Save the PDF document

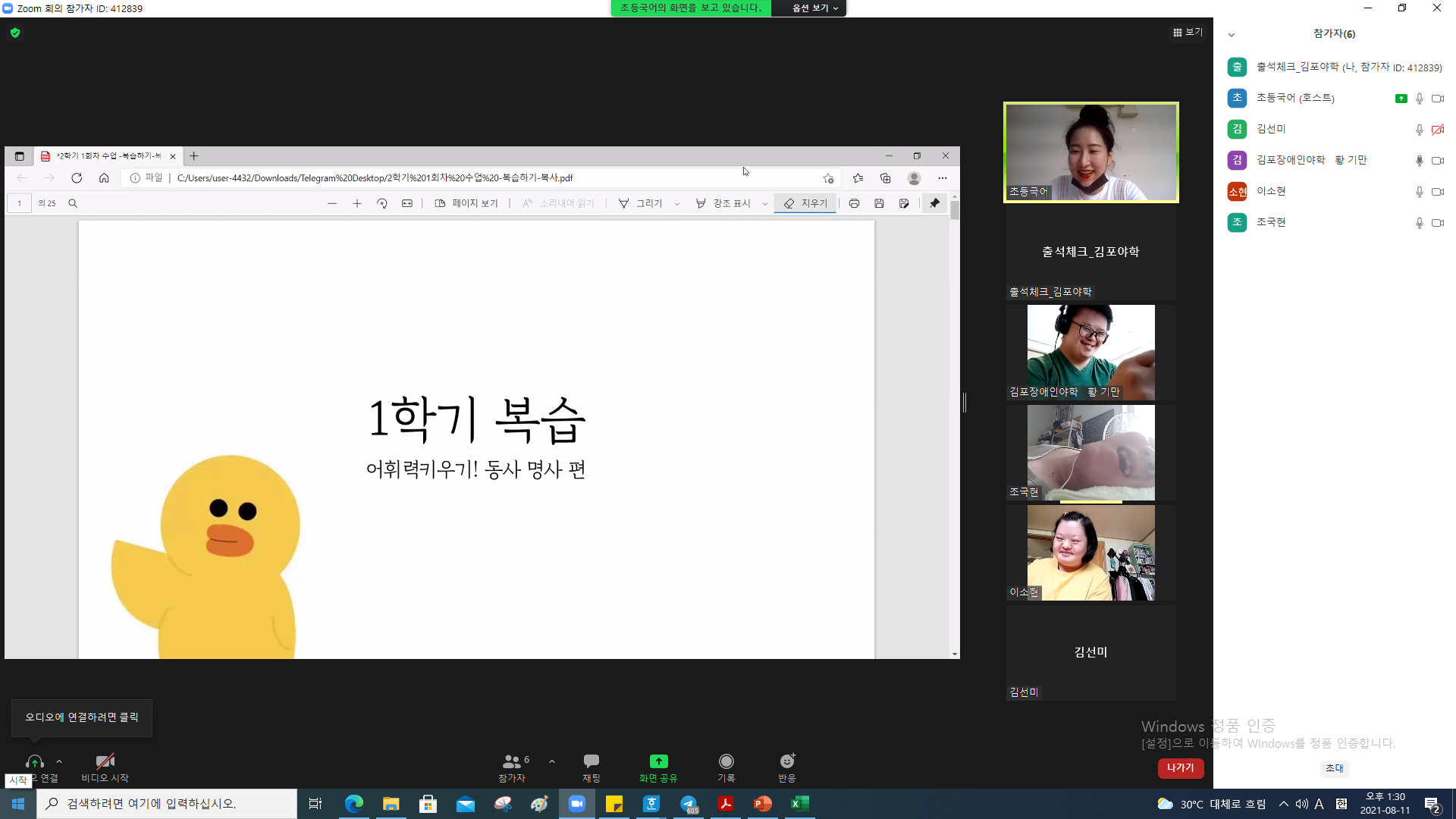coord(879,203)
